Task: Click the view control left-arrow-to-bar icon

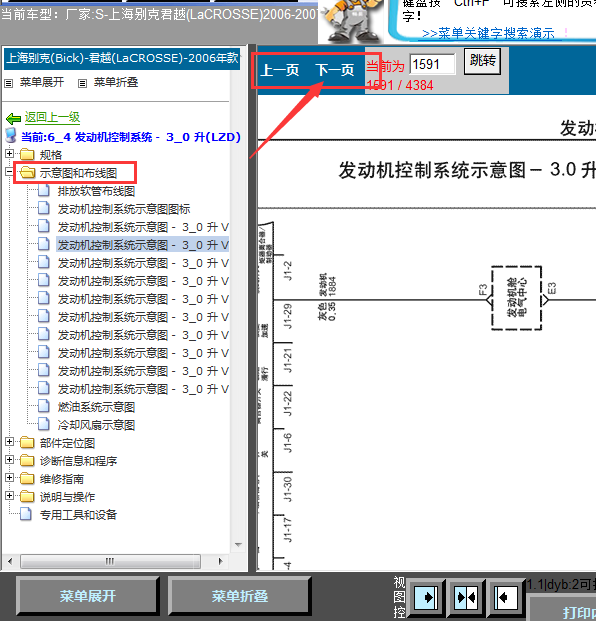Action: click(x=506, y=597)
